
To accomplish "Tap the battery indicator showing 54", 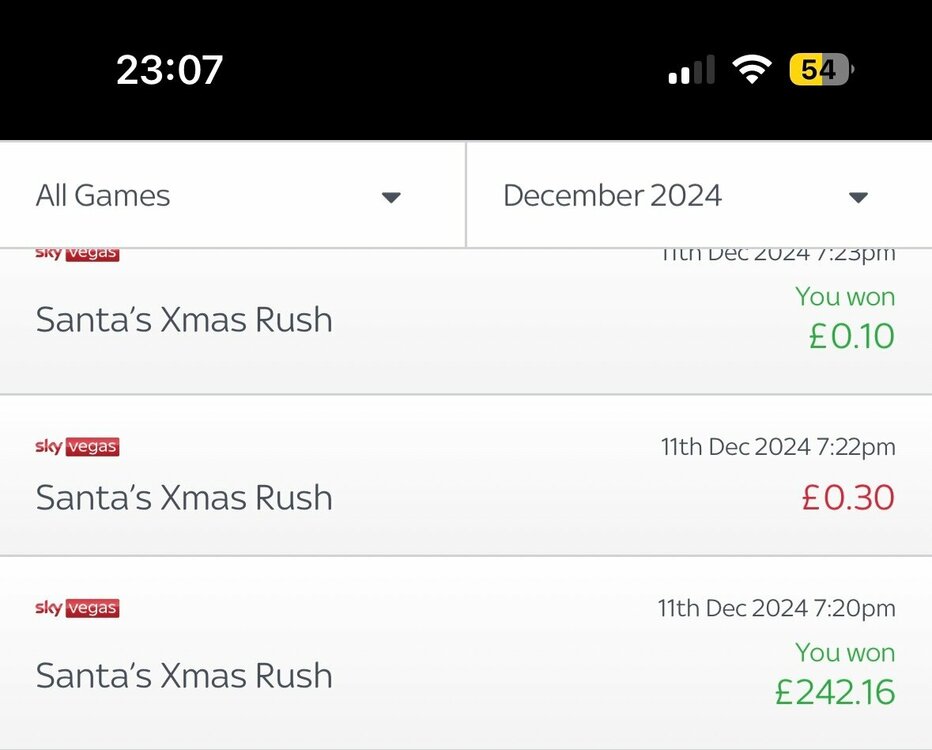I will [x=821, y=70].
